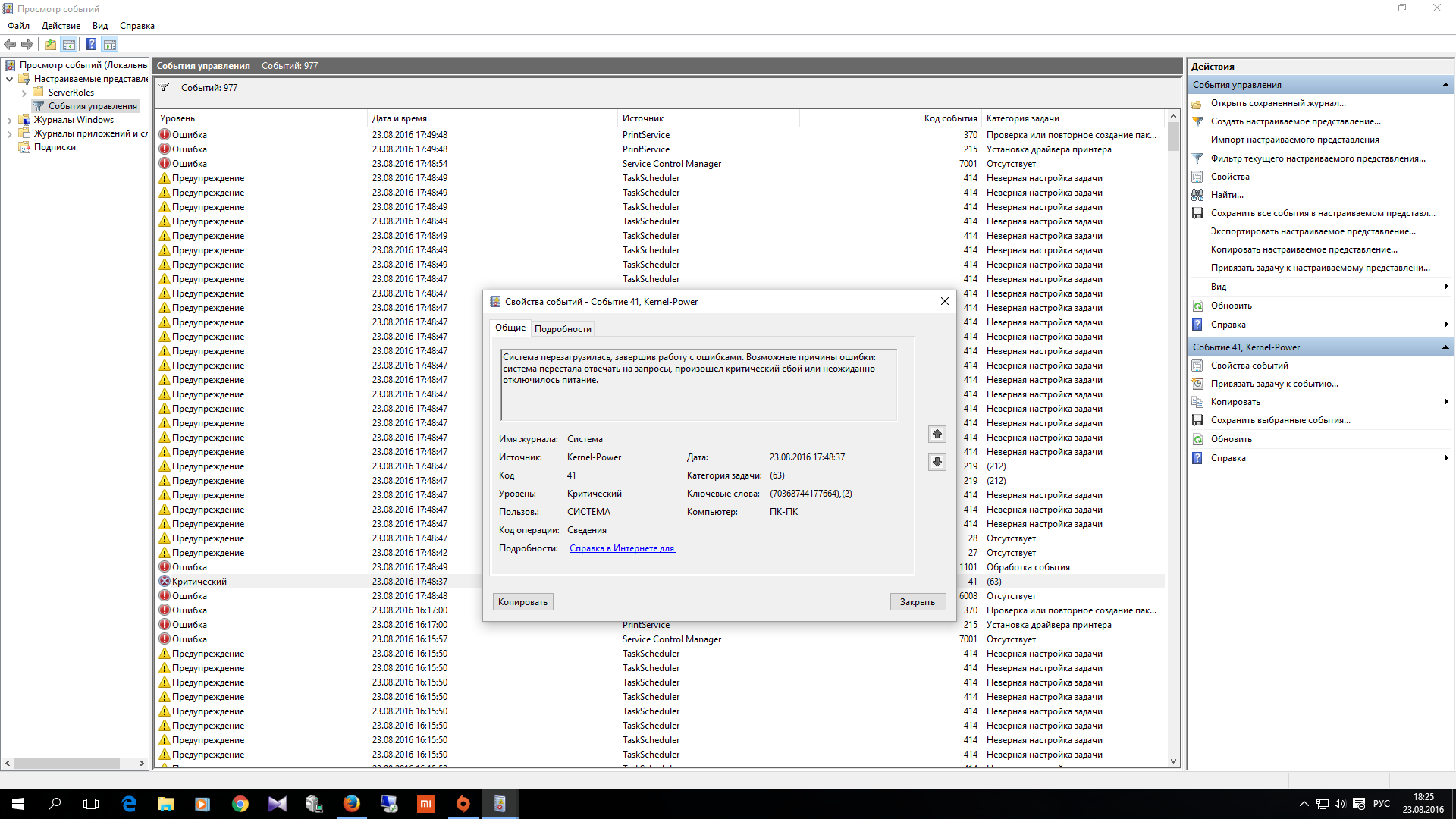Collapse the Настраиваемые представления tree node

coord(9,79)
